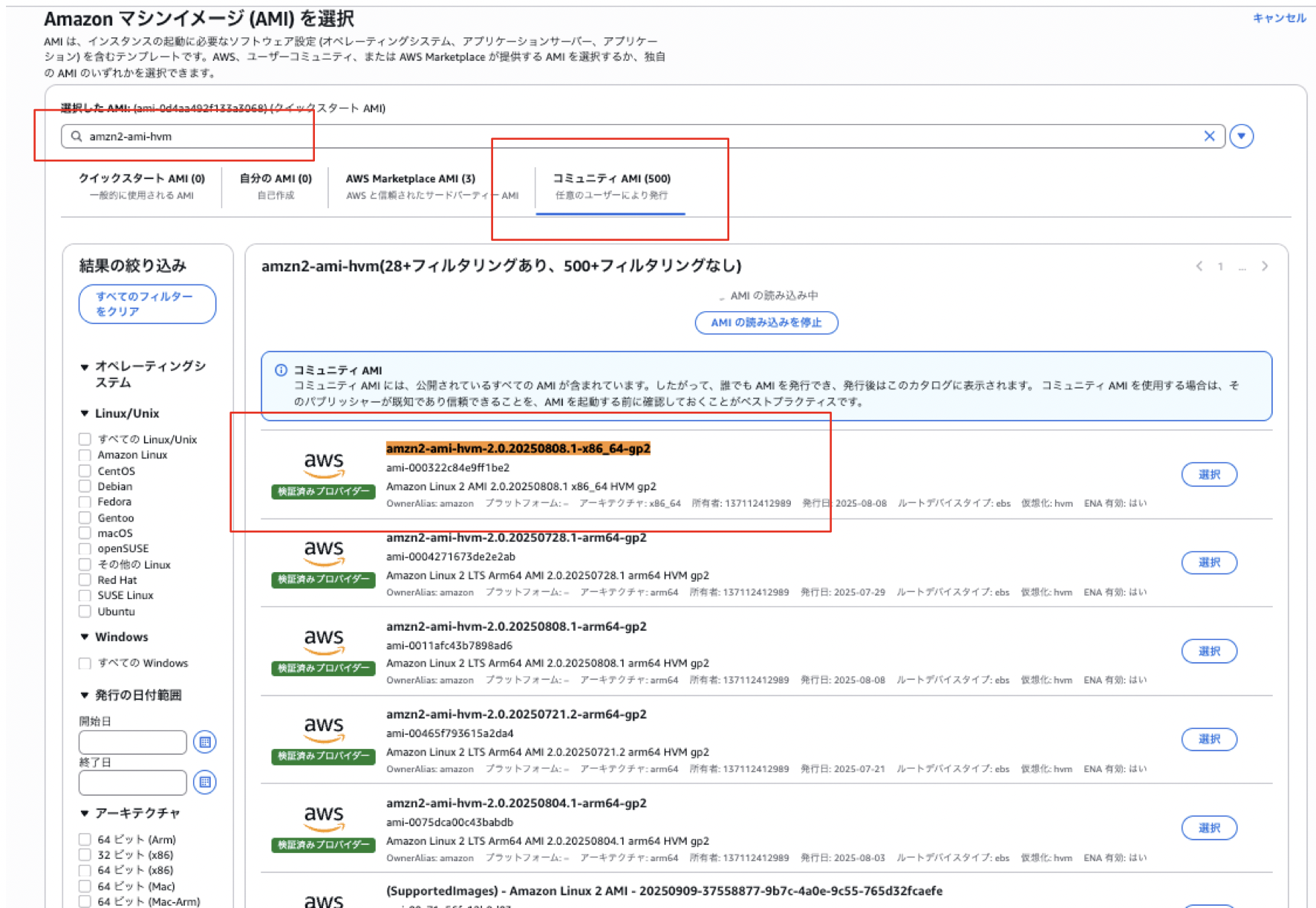Viewport: 1316px width, 908px height.
Task: Collapse the Architecture filter section
Action: click(85, 813)
